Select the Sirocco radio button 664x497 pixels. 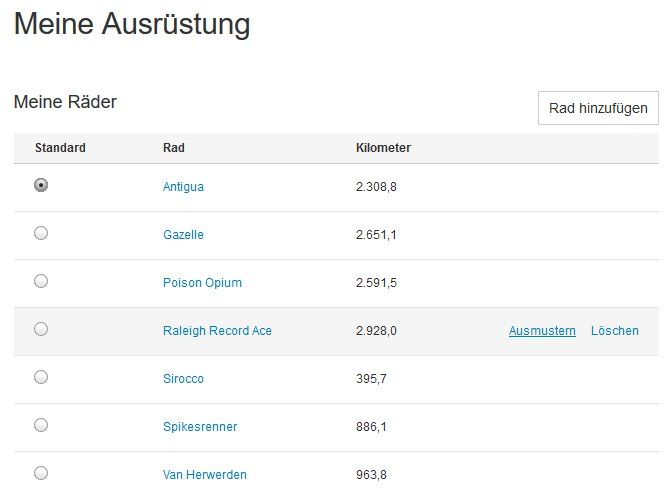(x=41, y=377)
